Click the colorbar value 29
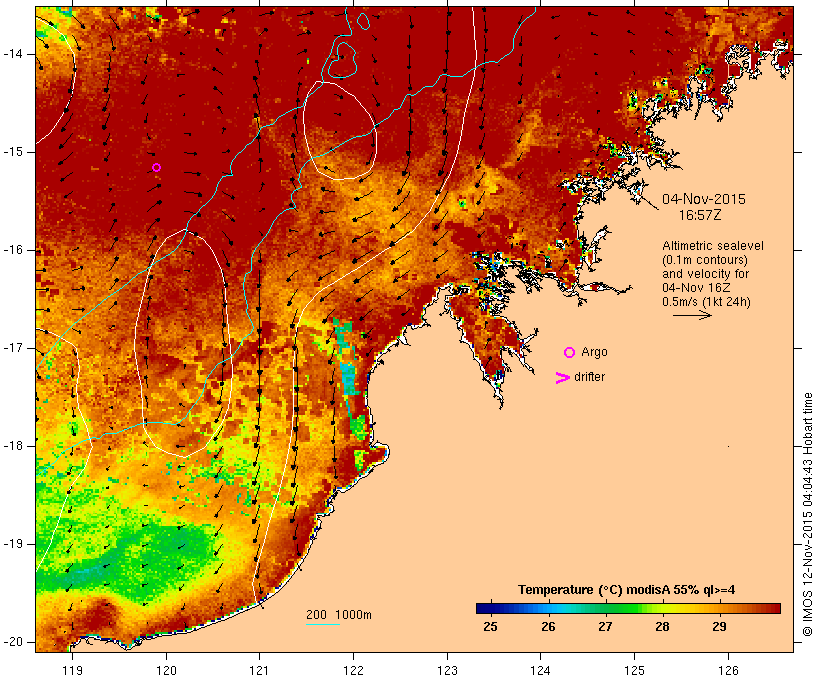The image size is (820, 680). [720, 627]
